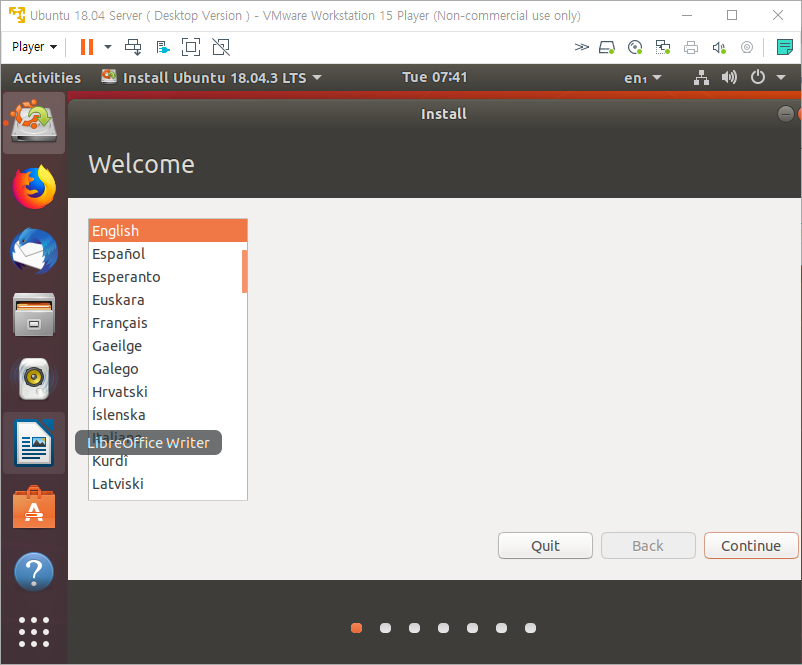This screenshot has height=665, width=802.
Task: Select Kurdî in the language list
Action: [x=167, y=461]
